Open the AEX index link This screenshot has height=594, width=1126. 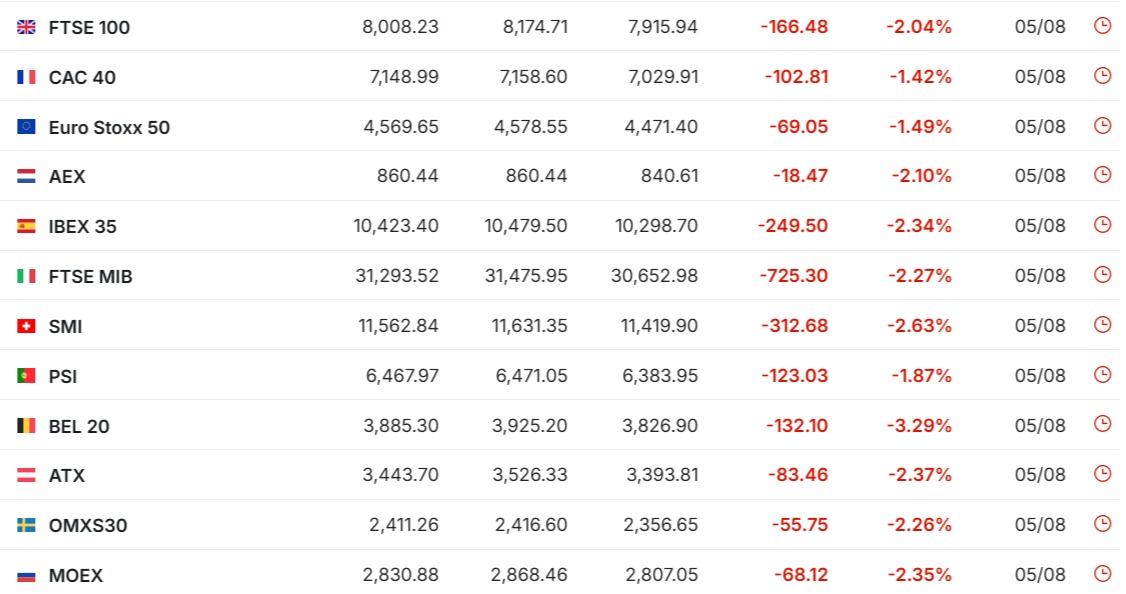pos(67,177)
